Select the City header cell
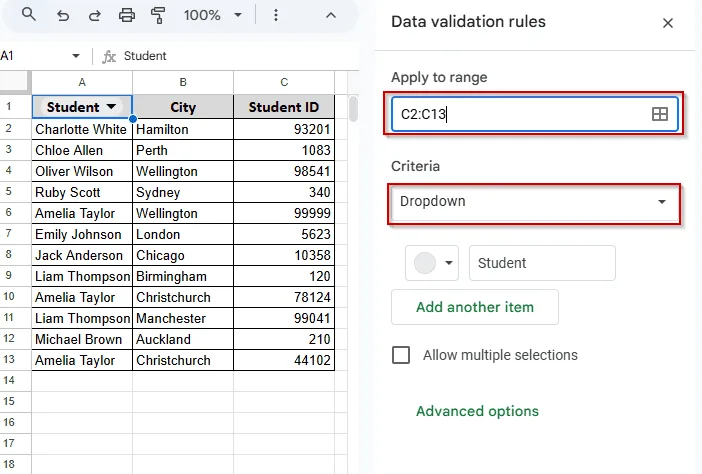Image resolution: width=702 pixels, height=474 pixels. [183, 107]
